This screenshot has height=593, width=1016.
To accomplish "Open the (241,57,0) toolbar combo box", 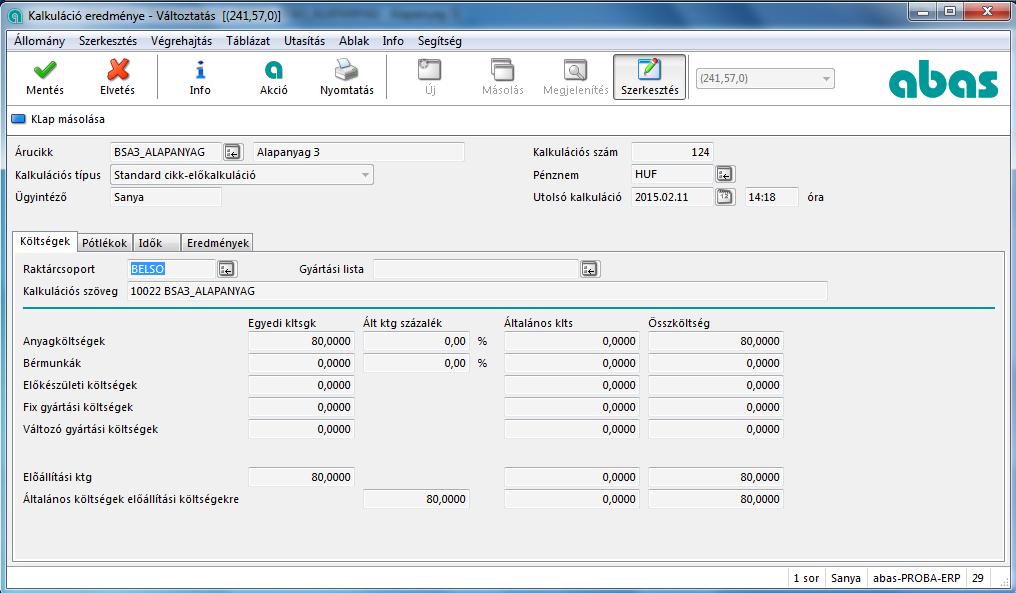I will click(x=765, y=78).
